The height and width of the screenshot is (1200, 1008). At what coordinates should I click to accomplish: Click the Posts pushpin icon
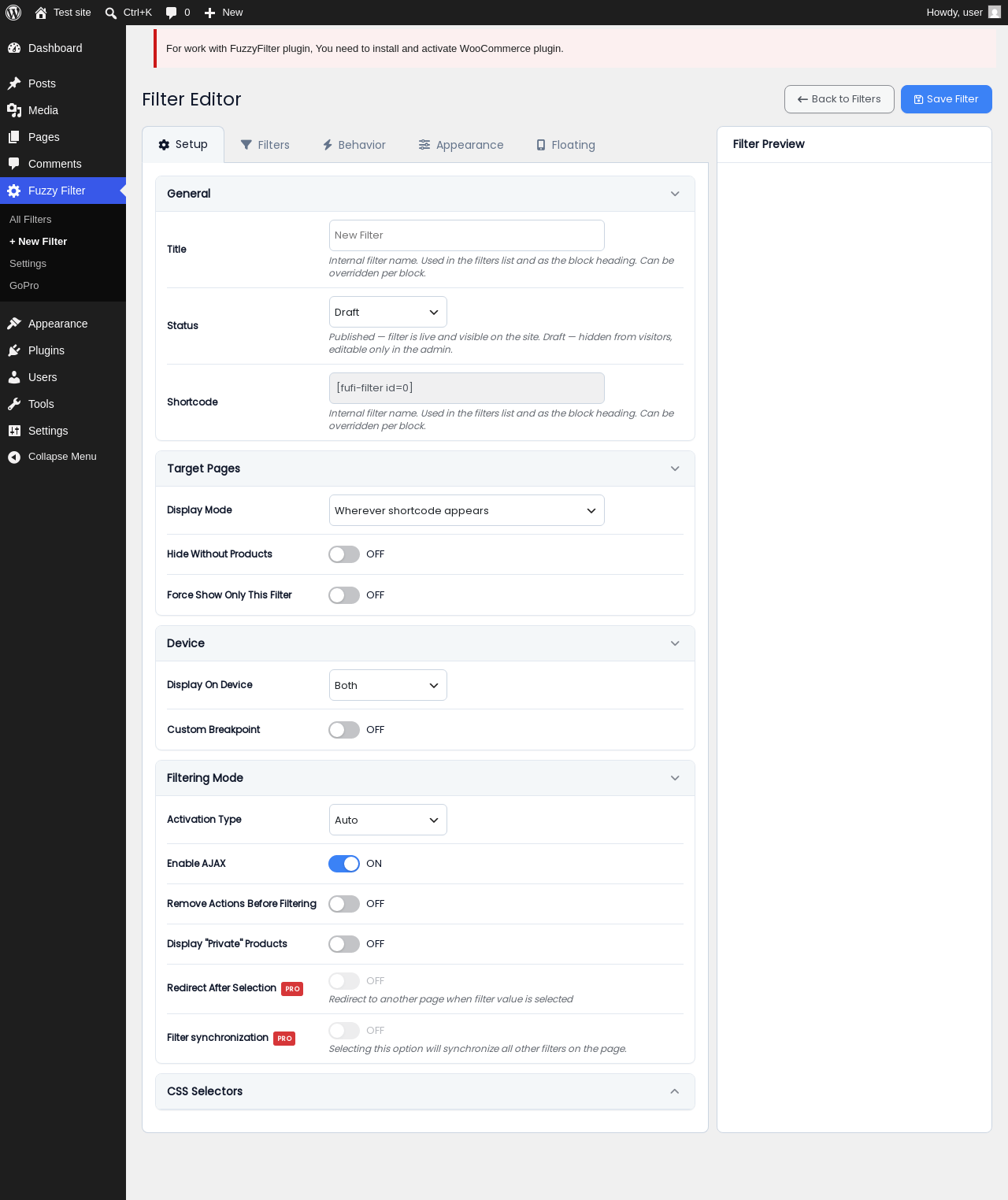click(x=14, y=83)
